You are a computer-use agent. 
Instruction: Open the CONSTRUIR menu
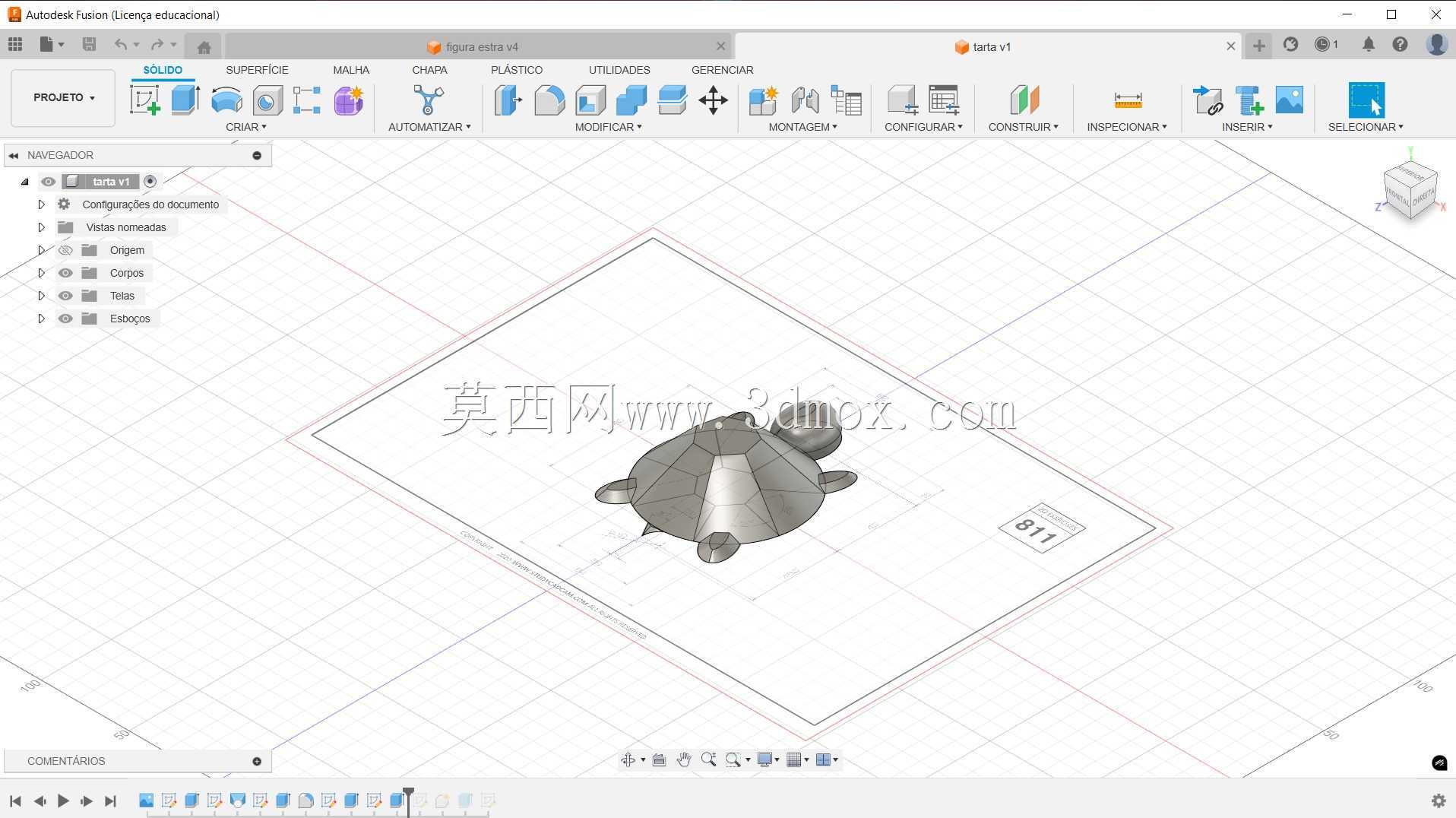pyautogui.click(x=1023, y=127)
